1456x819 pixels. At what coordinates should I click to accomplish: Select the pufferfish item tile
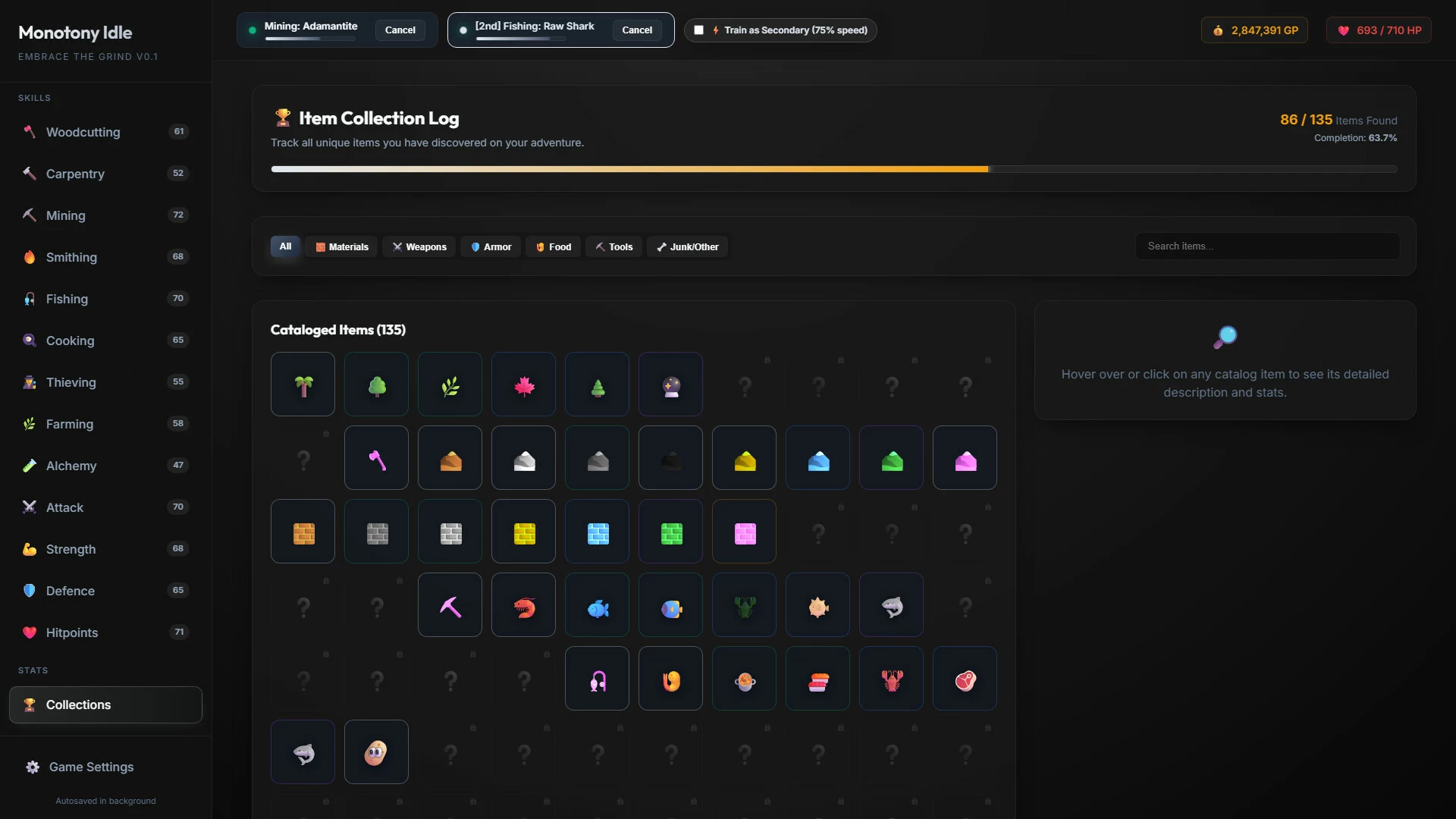point(817,604)
